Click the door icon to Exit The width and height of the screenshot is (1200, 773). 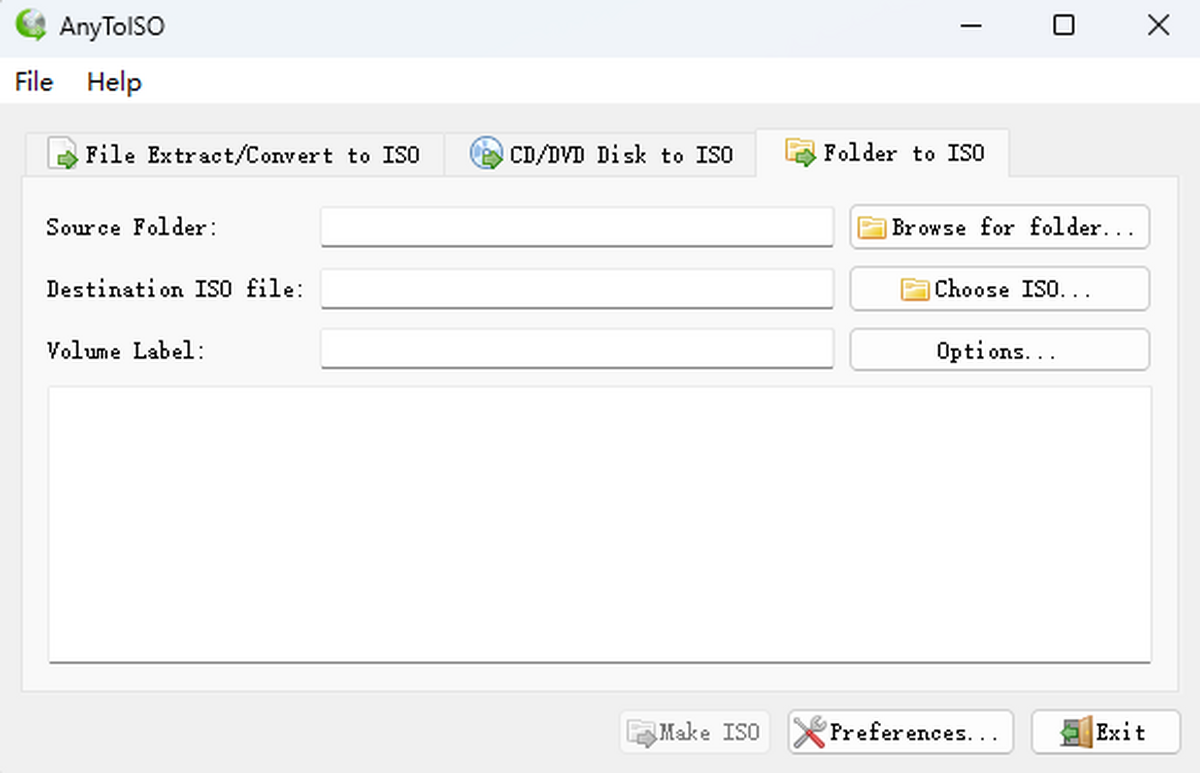click(x=1076, y=733)
